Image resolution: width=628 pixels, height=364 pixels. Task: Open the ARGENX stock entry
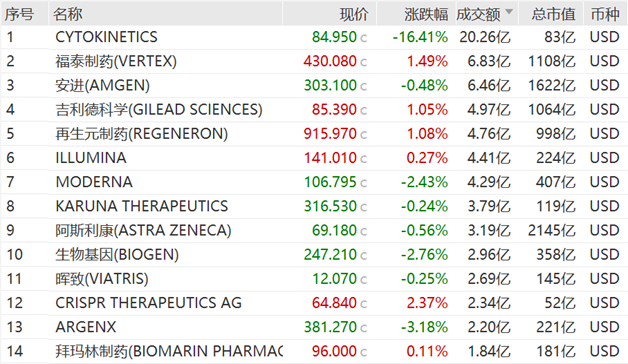(x=314, y=327)
